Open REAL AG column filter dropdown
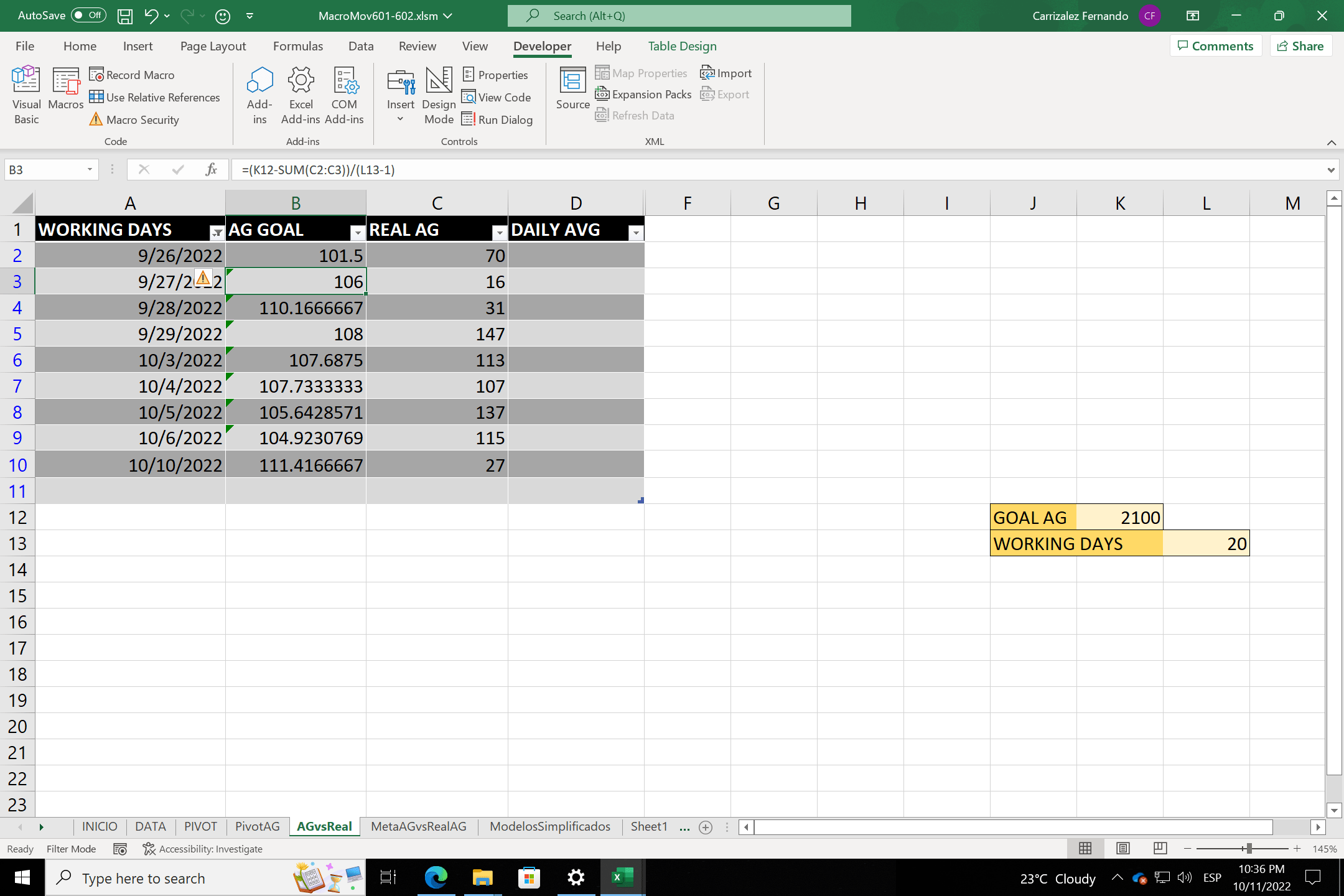The image size is (1344, 896). pos(499,233)
